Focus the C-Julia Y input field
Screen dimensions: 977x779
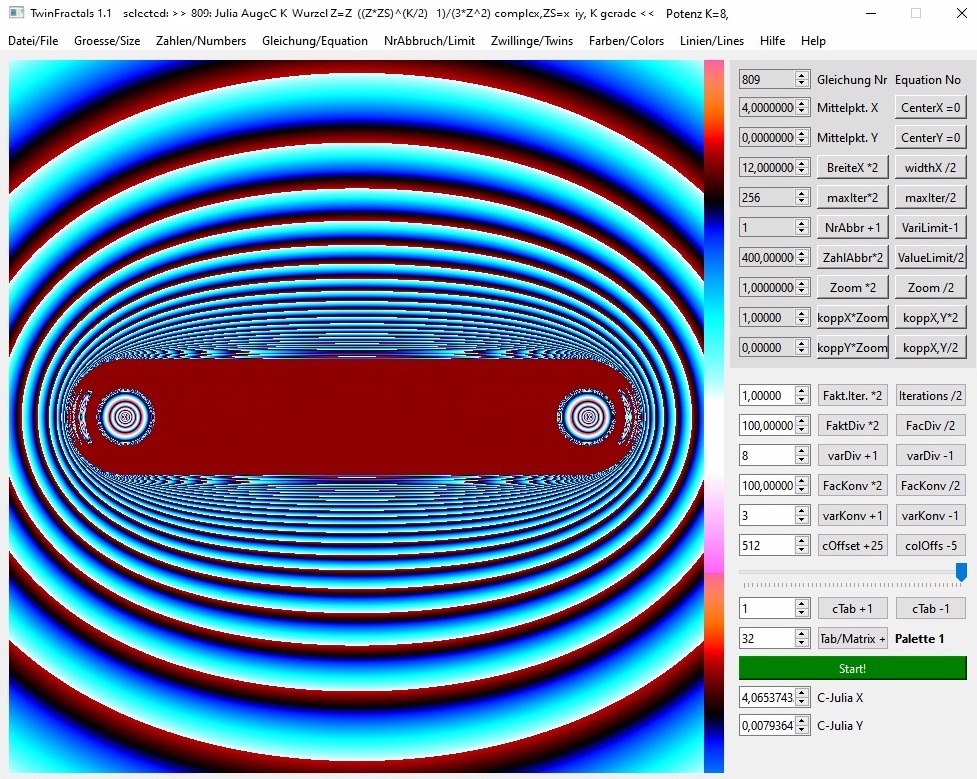tap(774, 725)
